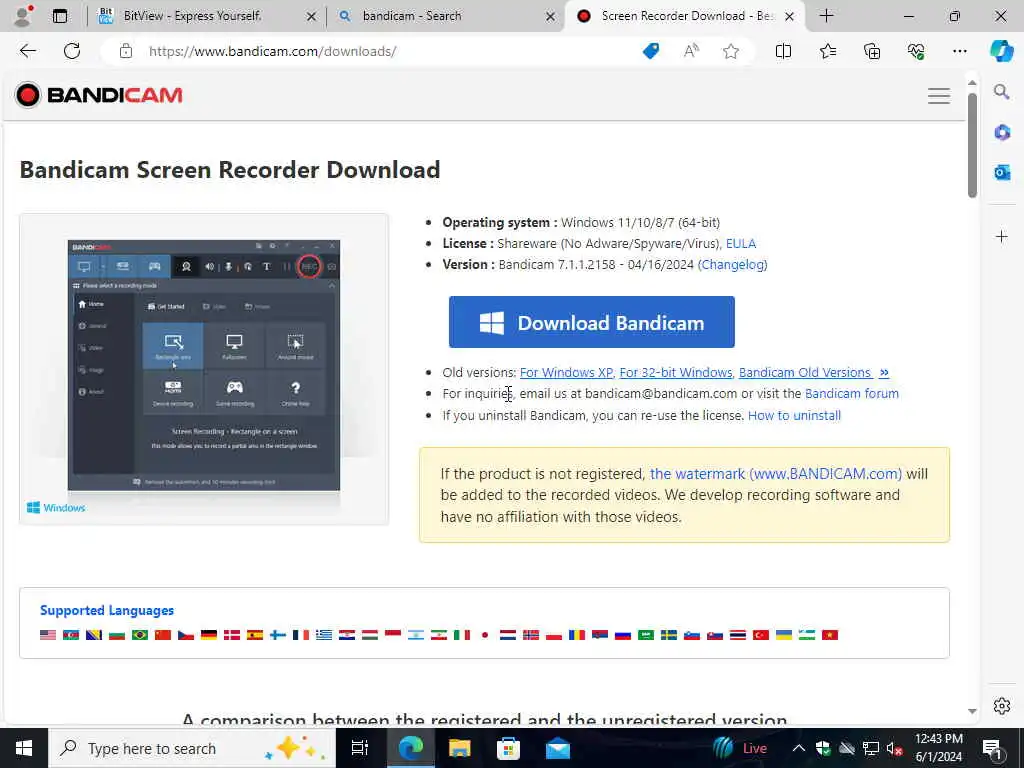1024x768 pixels.
Task: Open Browser essentials heart icon
Action: tap(916, 51)
